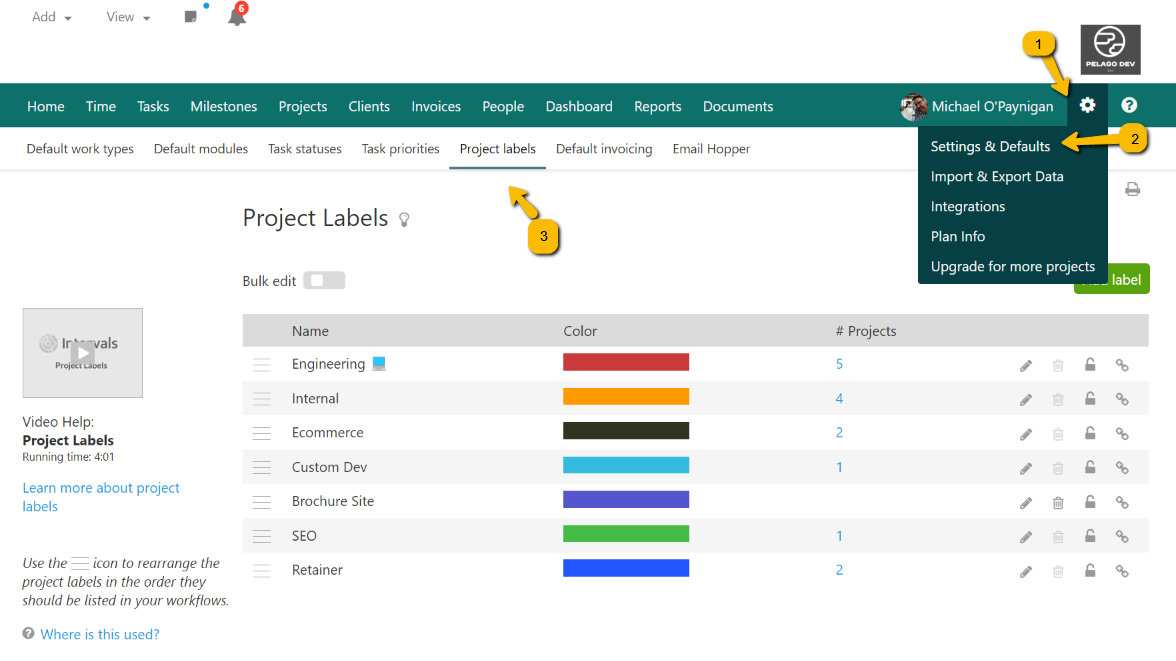The image size is (1176, 661).
Task: Select Settings & Defaults menu item
Action: 990,146
